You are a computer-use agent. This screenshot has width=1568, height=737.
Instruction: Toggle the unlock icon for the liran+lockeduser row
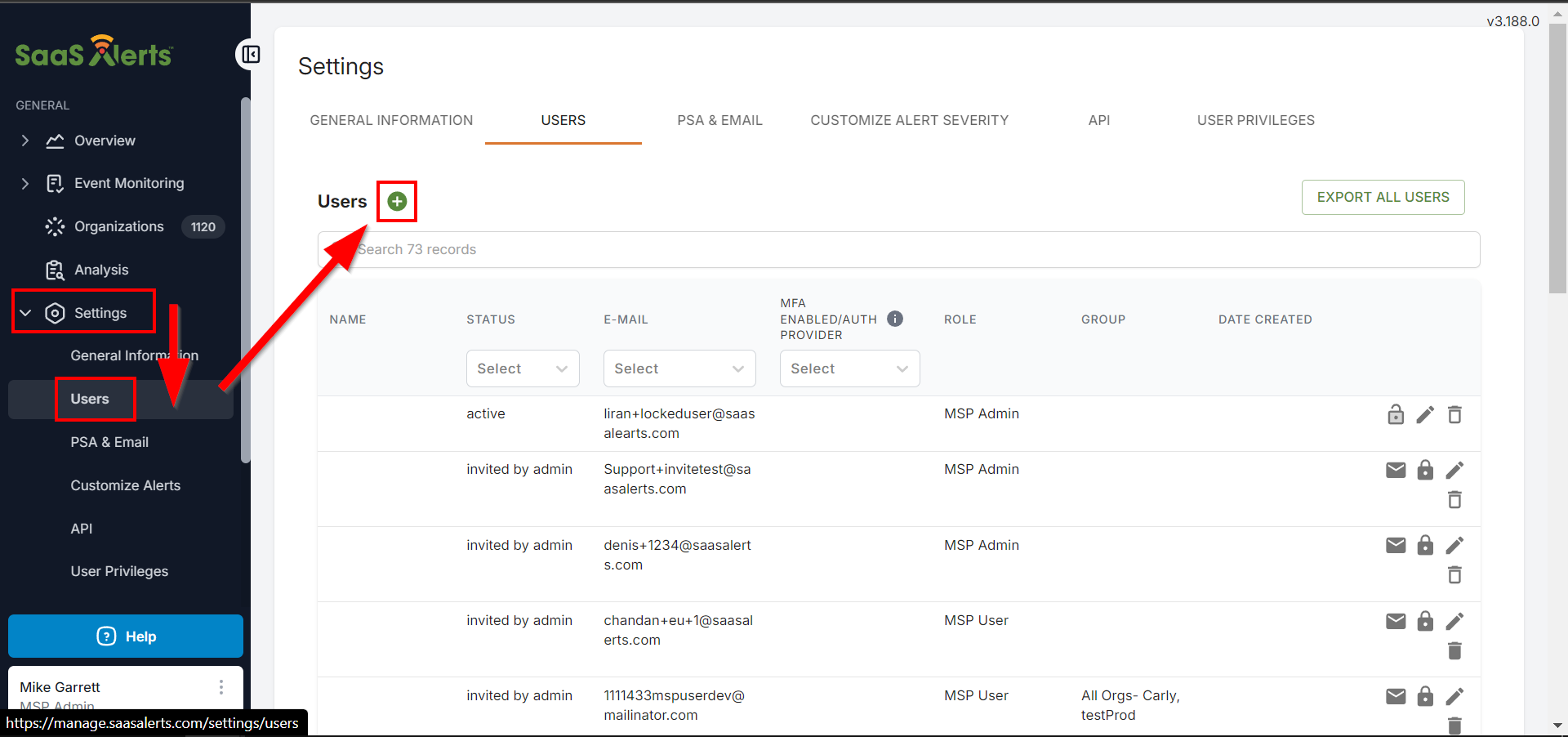[1396, 415]
